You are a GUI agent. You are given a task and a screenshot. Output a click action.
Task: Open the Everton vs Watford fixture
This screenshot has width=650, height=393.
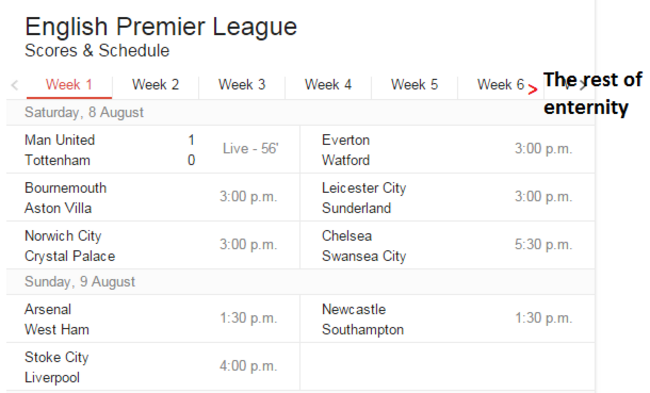coord(447,150)
